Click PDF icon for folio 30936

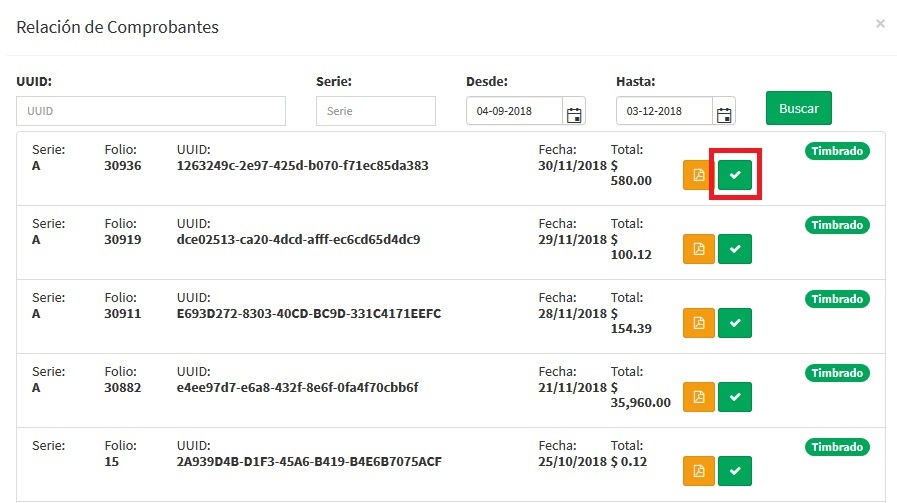pos(698,175)
